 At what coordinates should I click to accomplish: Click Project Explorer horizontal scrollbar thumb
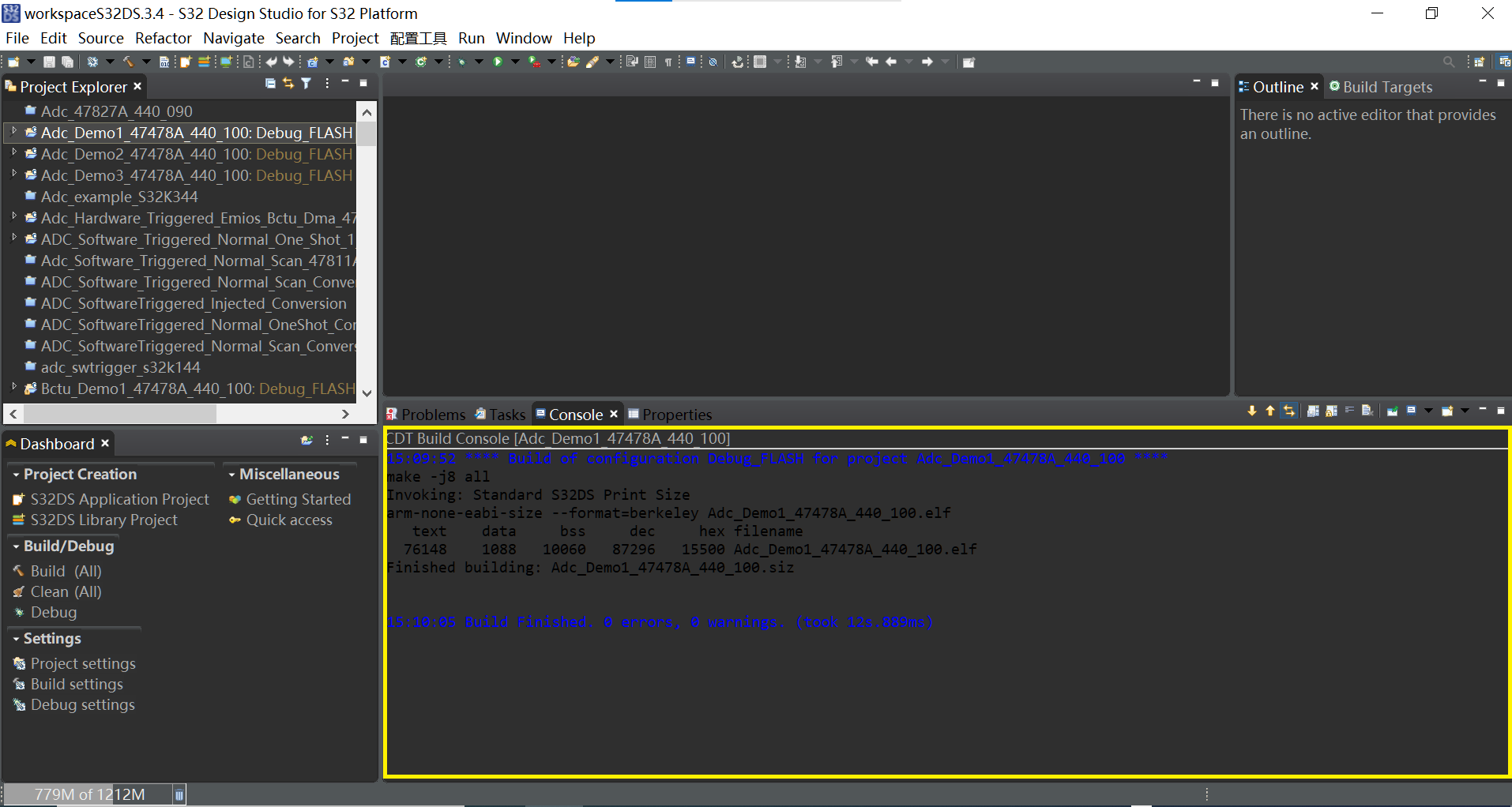(x=120, y=414)
